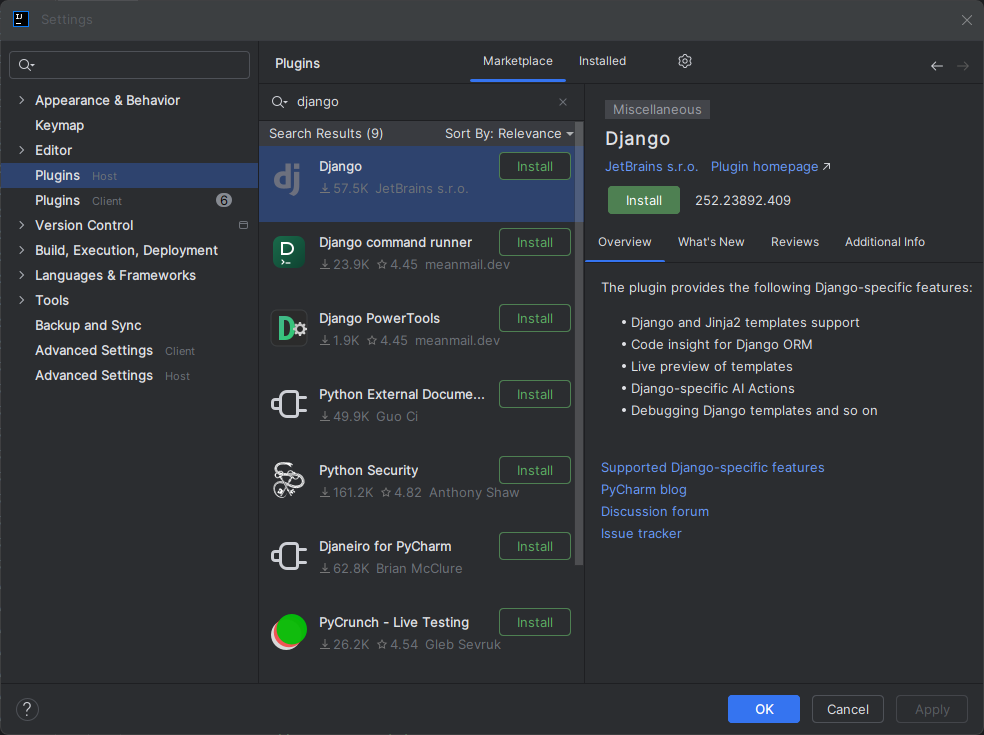Click the Miscellaneous category tag

[657, 109]
